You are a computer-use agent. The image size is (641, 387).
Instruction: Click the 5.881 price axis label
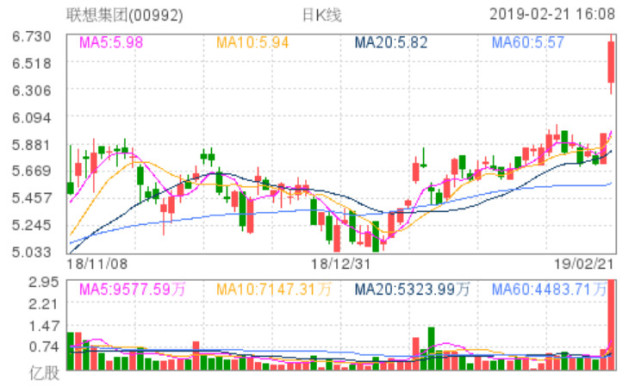click(x=32, y=145)
